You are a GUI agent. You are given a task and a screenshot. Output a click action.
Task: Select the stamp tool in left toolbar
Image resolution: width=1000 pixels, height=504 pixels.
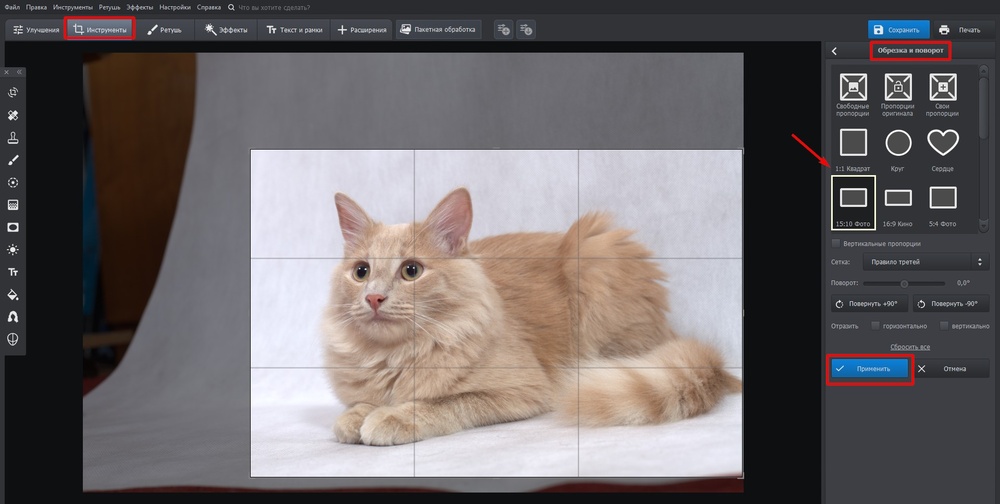click(x=14, y=138)
